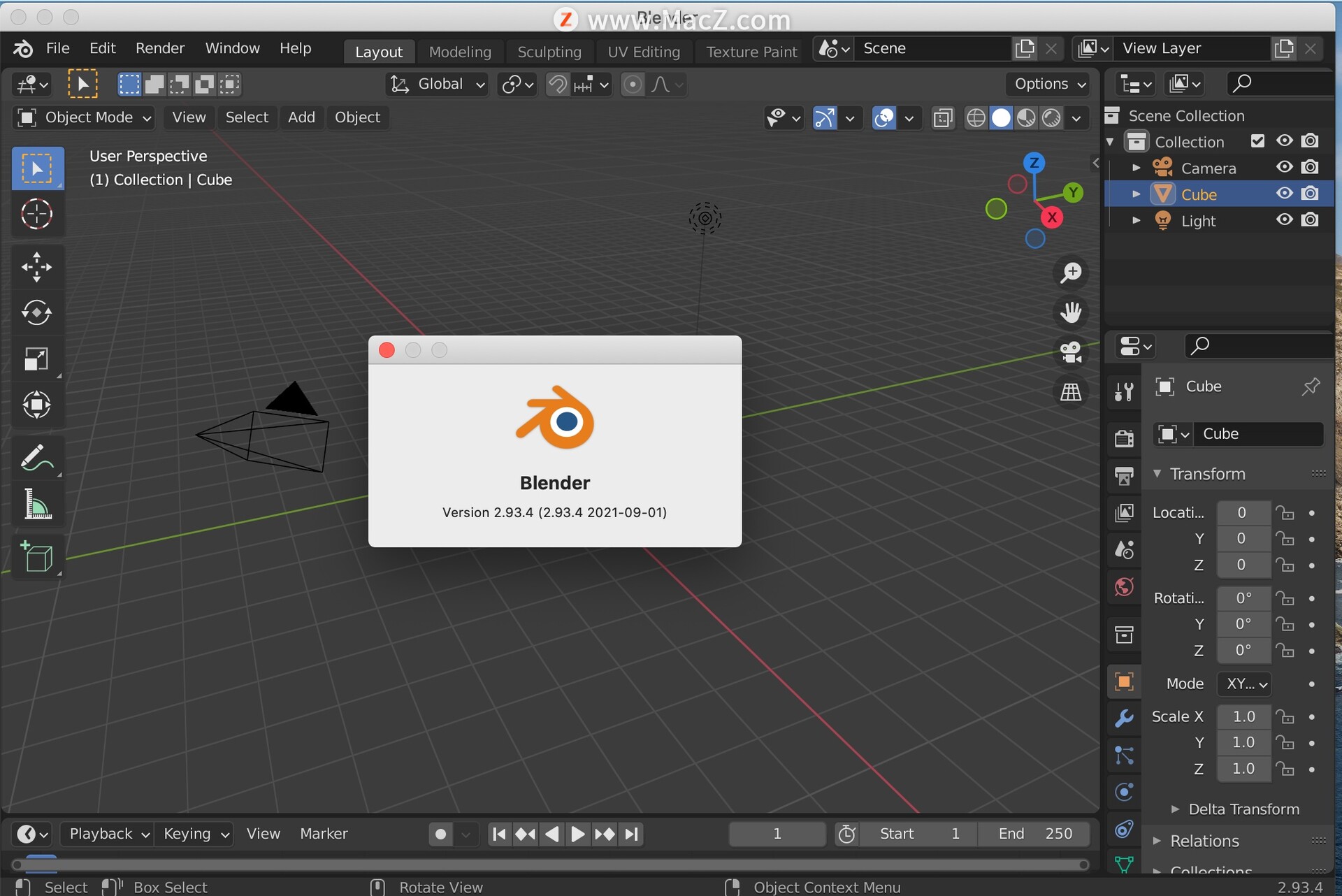Open the File menu

[x=58, y=48]
